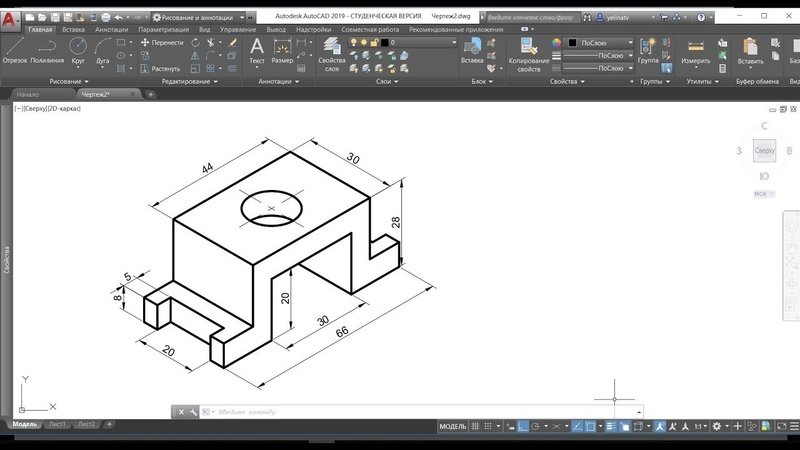Click the Растянуть stretch button
Viewport: 800px width, 450px height.
(160, 68)
